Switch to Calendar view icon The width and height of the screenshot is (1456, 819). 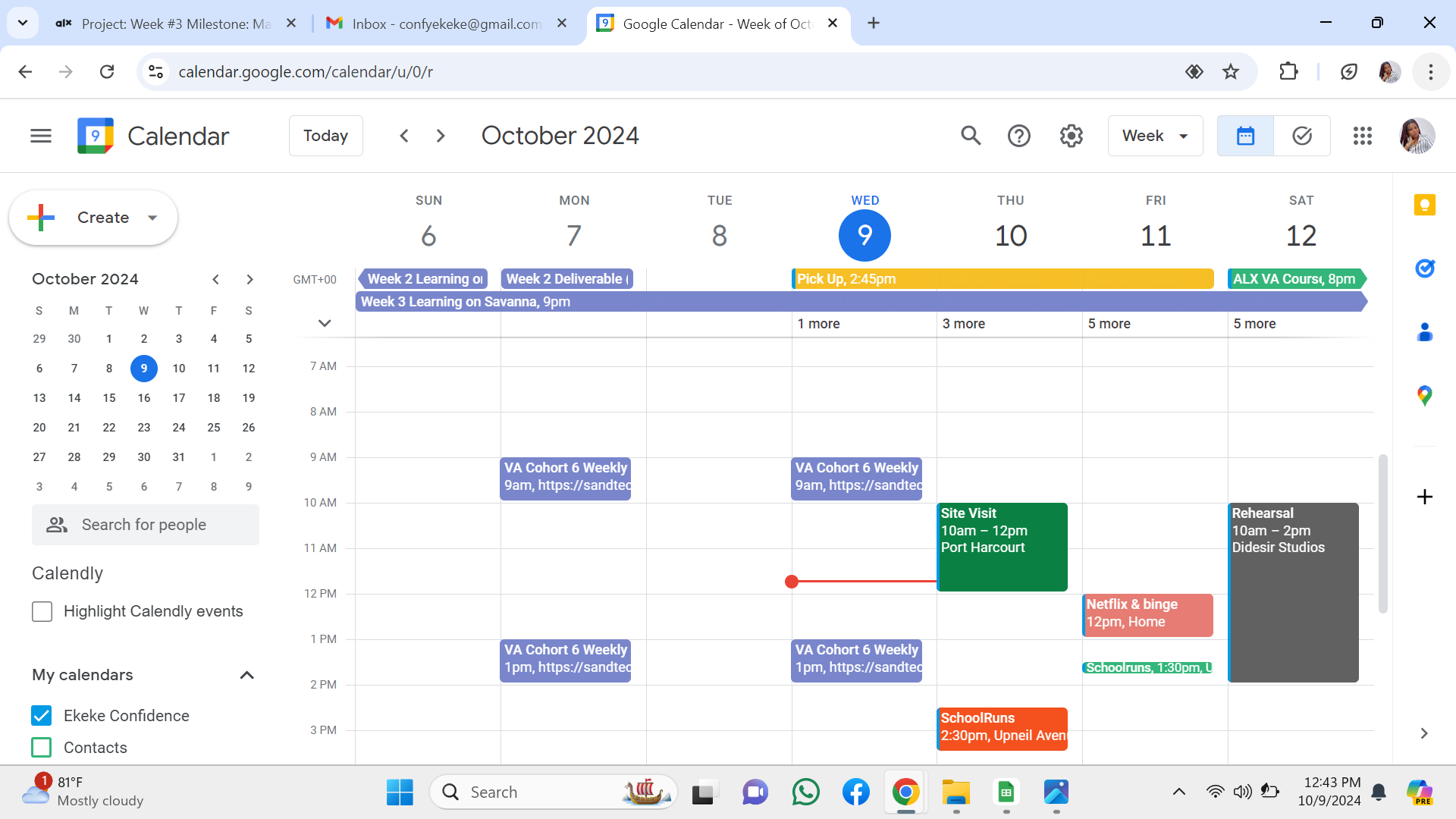pyautogui.click(x=1245, y=136)
